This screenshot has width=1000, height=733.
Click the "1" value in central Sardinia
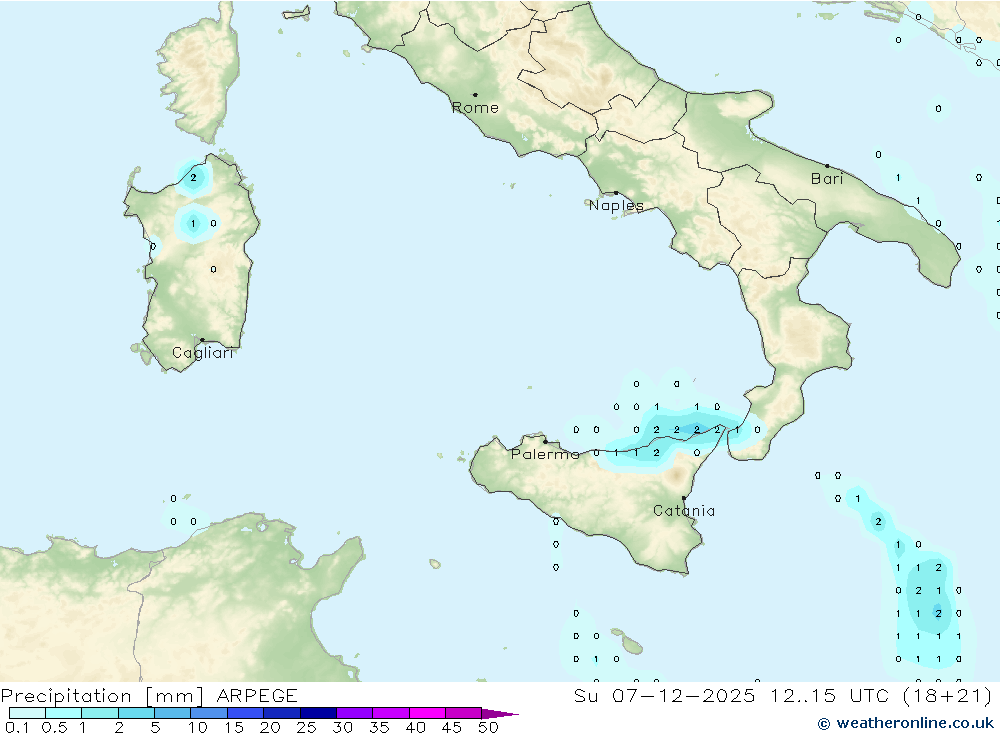(193, 224)
